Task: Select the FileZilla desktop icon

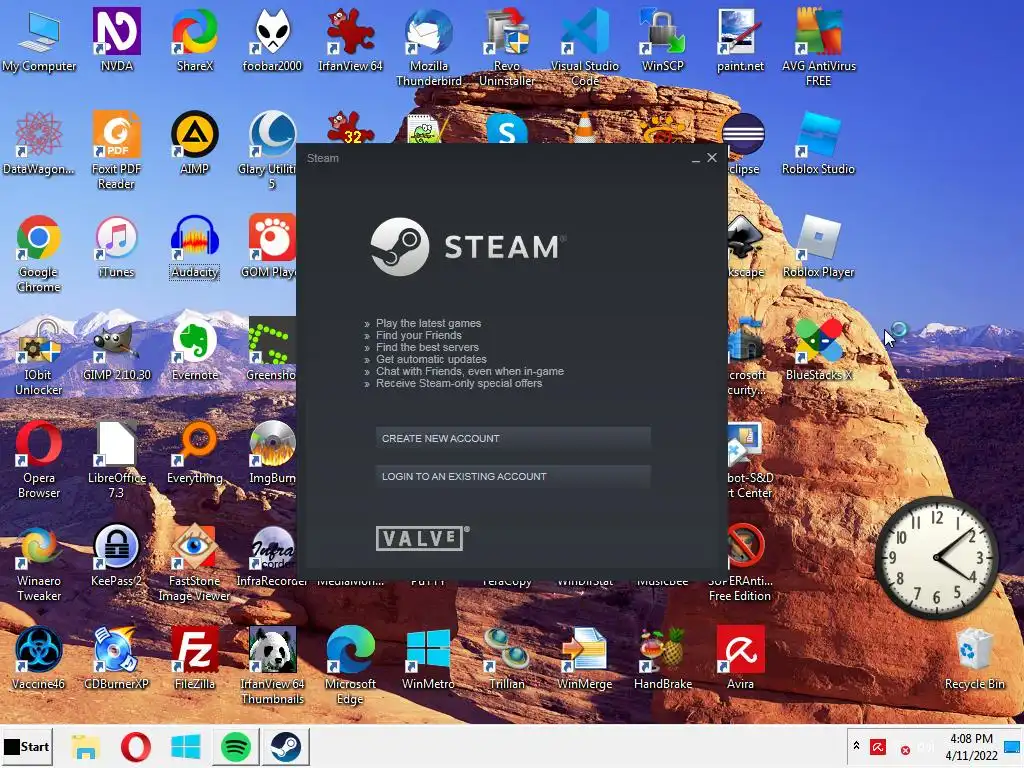Action: (x=195, y=660)
